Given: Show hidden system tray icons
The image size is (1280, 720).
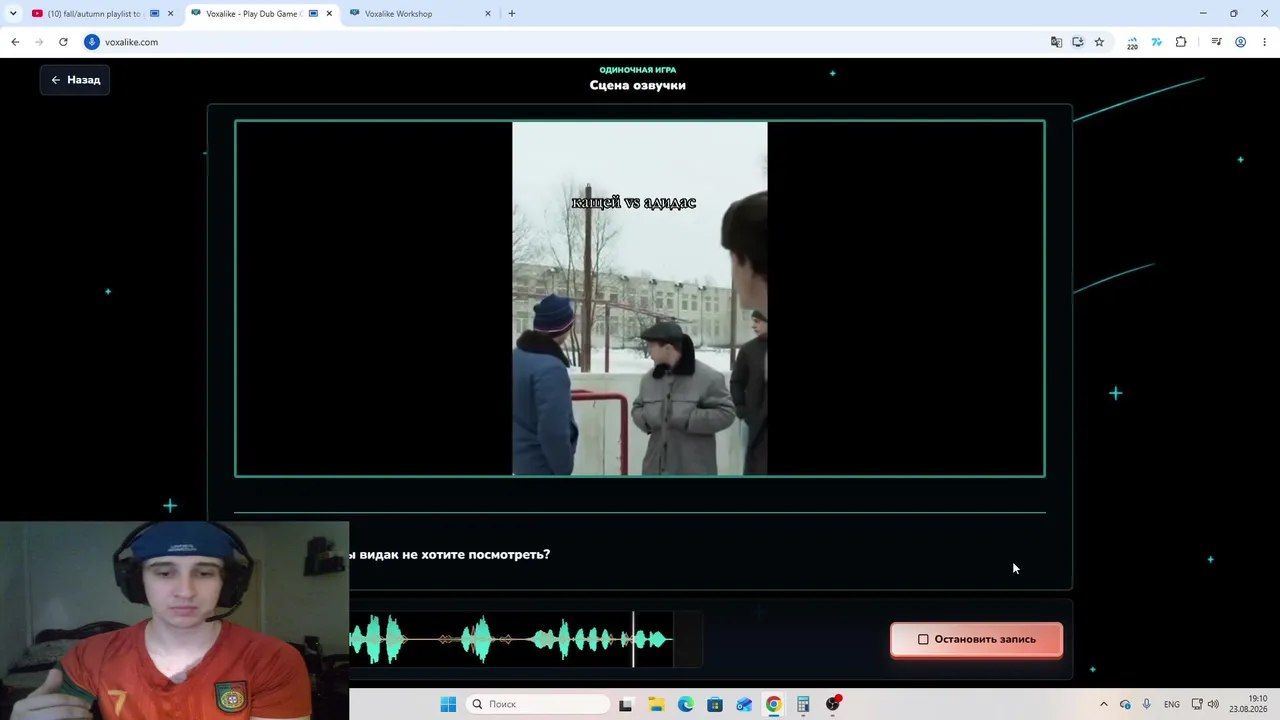Looking at the screenshot, I should pos(1104,704).
